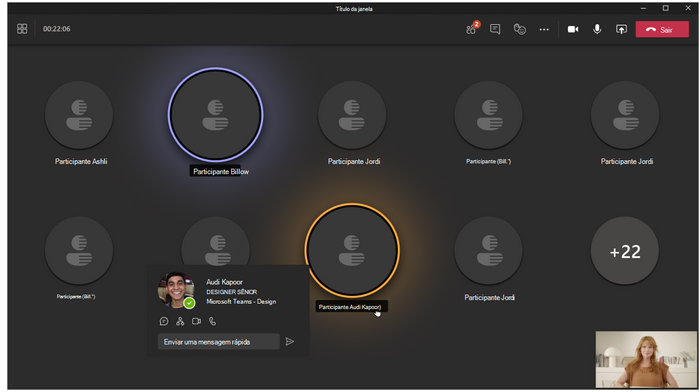Click the share content tray icon
Viewport: 700px width, 392px height.
click(x=621, y=29)
